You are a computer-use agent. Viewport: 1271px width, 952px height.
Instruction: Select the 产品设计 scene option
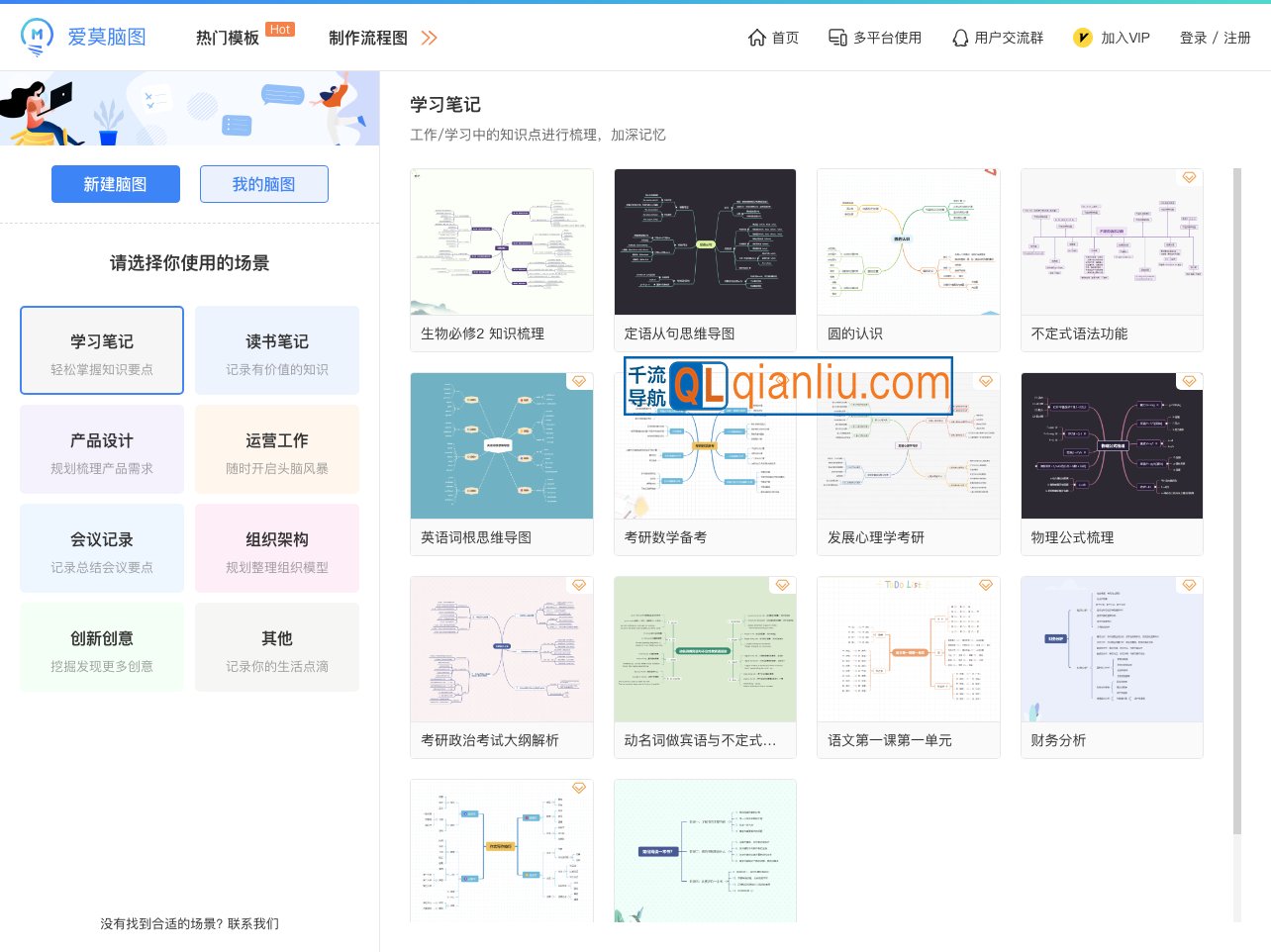[101, 449]
